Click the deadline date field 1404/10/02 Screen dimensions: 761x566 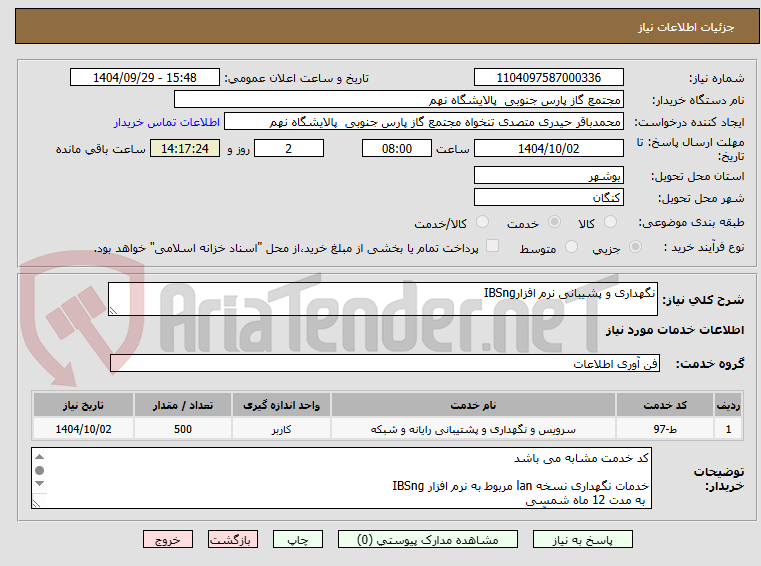click(x=548, y=149)
